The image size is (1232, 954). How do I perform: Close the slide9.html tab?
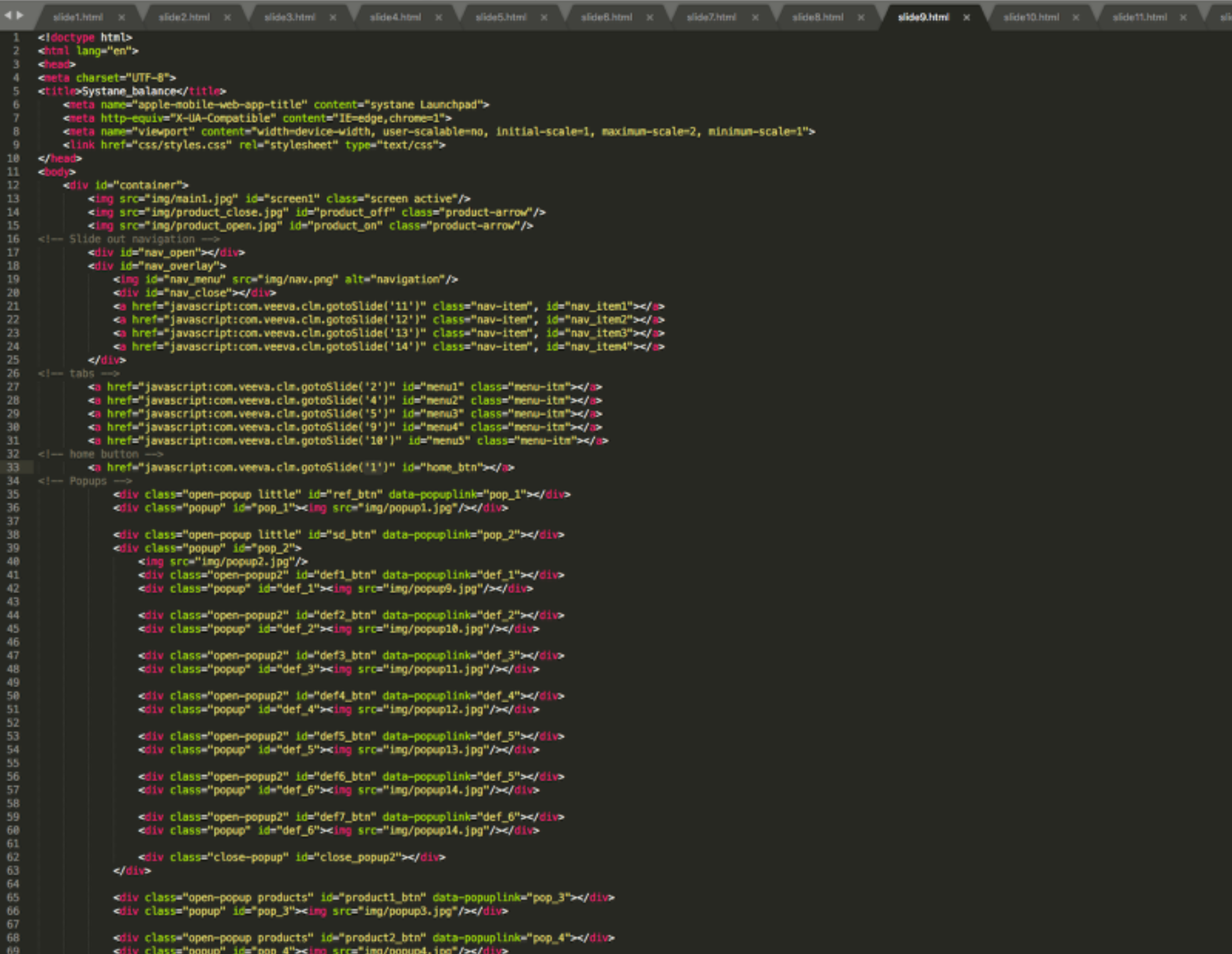pyautogui.click(x=966, y=17)
